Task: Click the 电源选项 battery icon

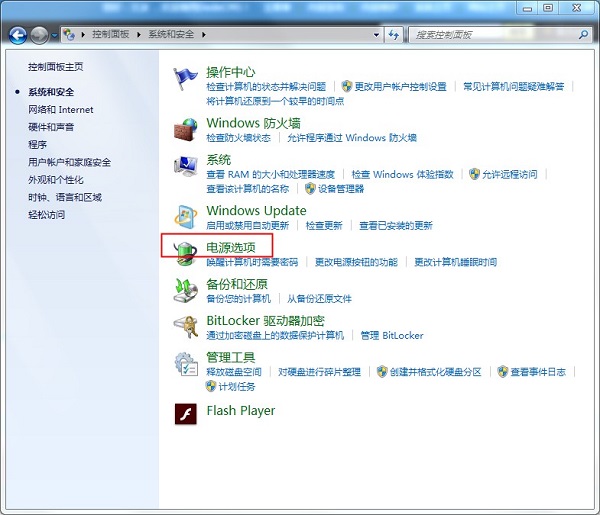Action: (186, 253)
